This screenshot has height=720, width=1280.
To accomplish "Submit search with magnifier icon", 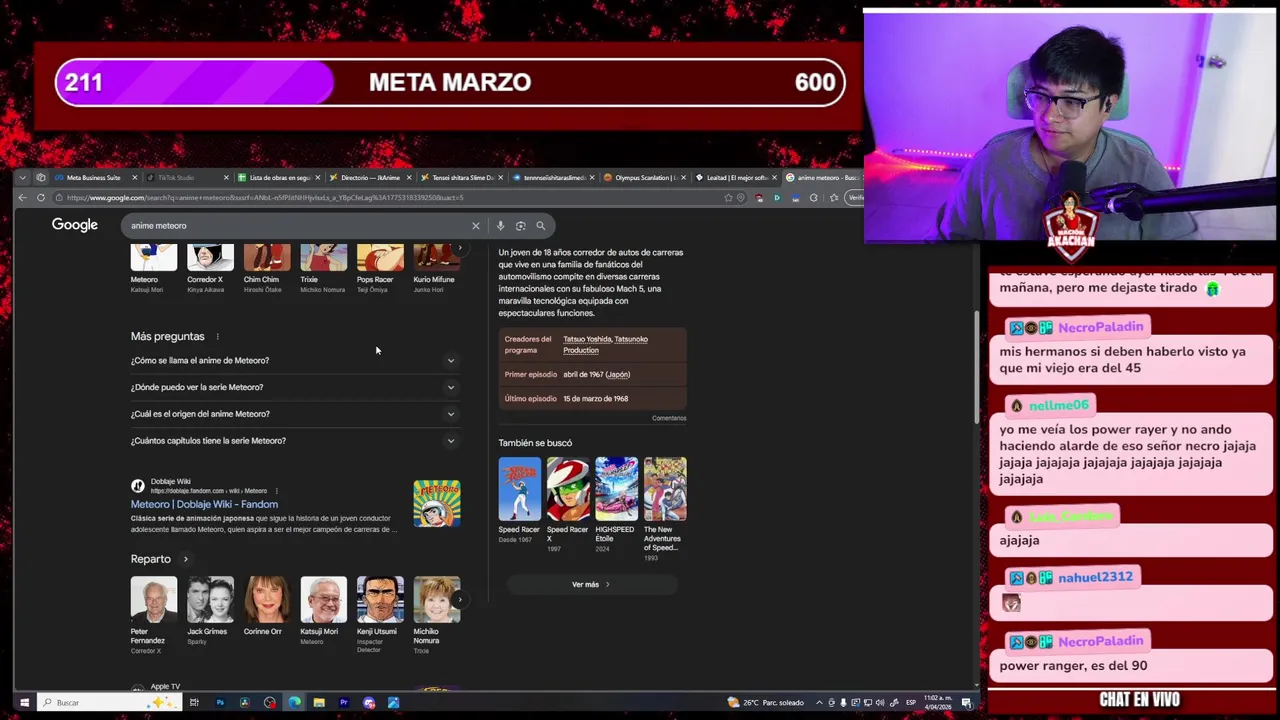I will pos(541,226).
